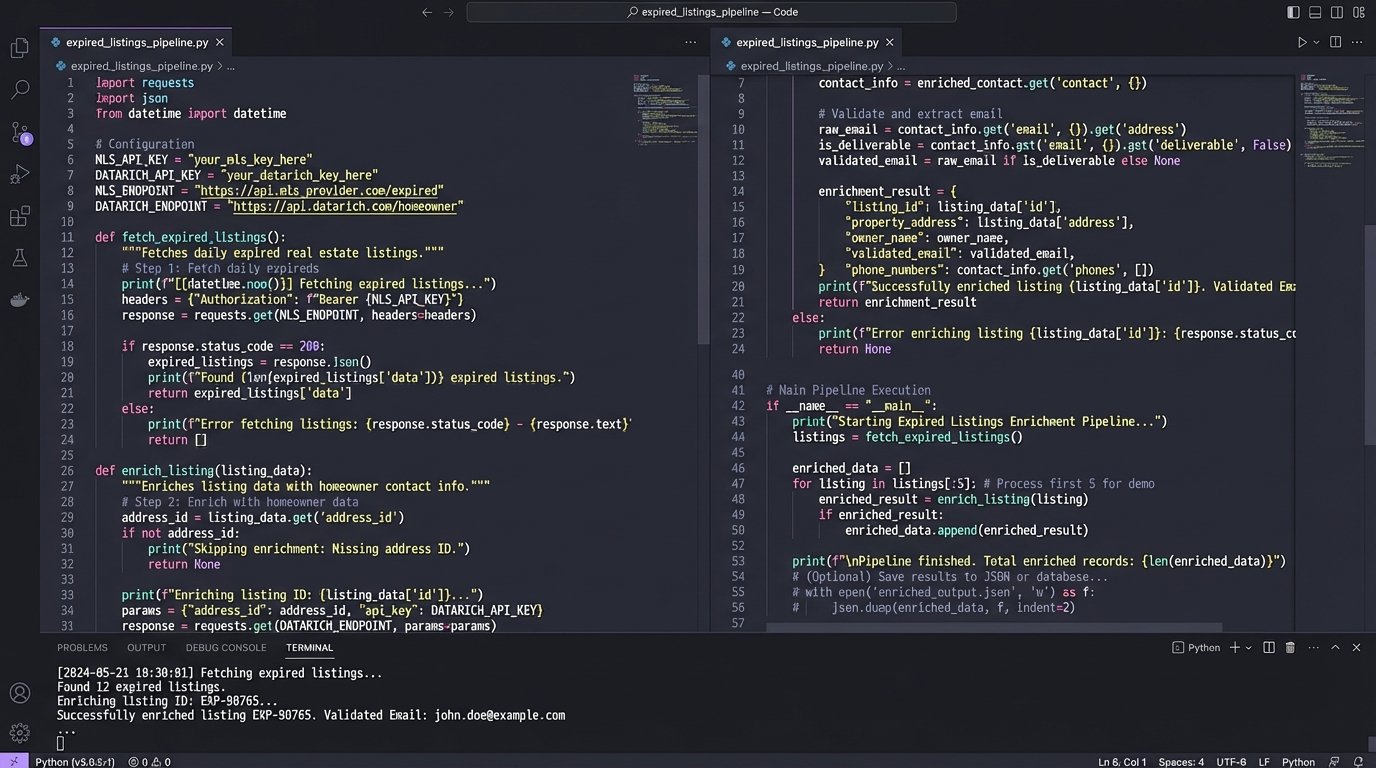Open the Source Control view

tap(20, 132)
